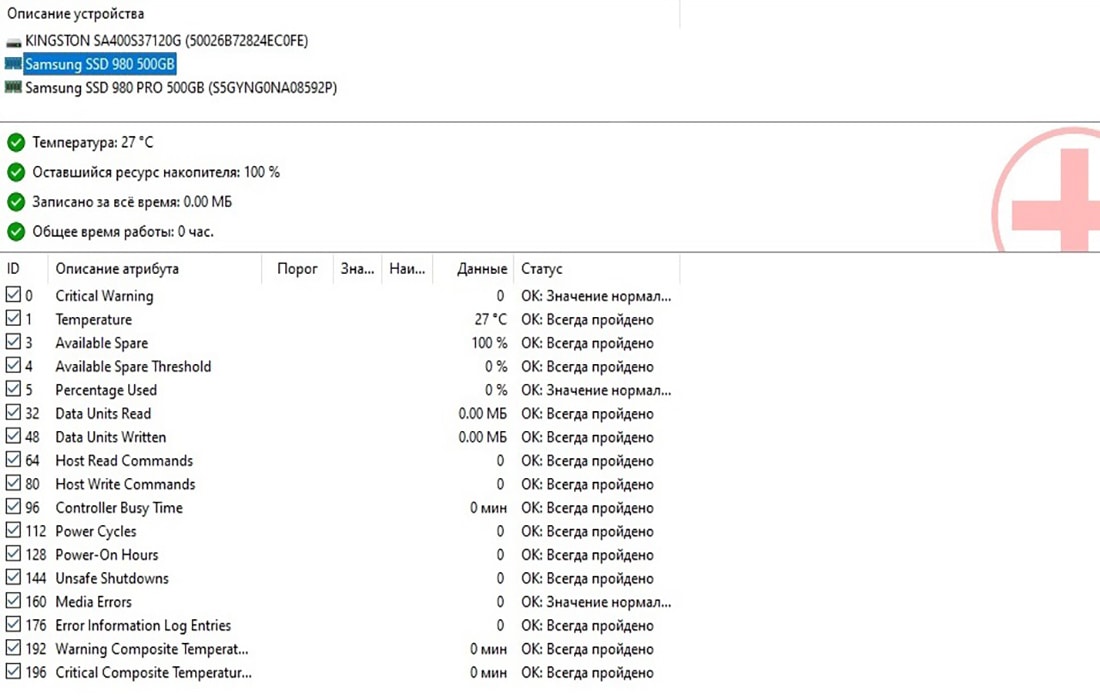
Task: Toggle the Warning Composite Temperature checkbox
Action: click(13, 647)
